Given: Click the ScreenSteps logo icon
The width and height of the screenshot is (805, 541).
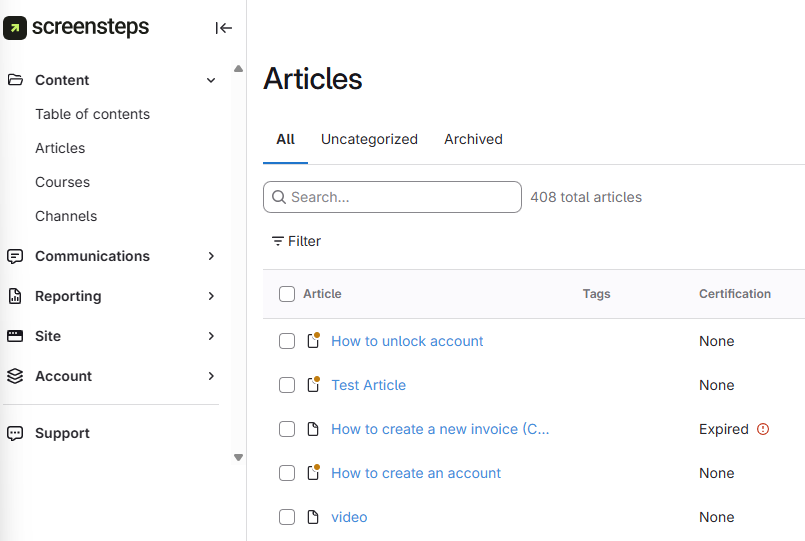Looking at the screenshot, I should click(15, 28).
